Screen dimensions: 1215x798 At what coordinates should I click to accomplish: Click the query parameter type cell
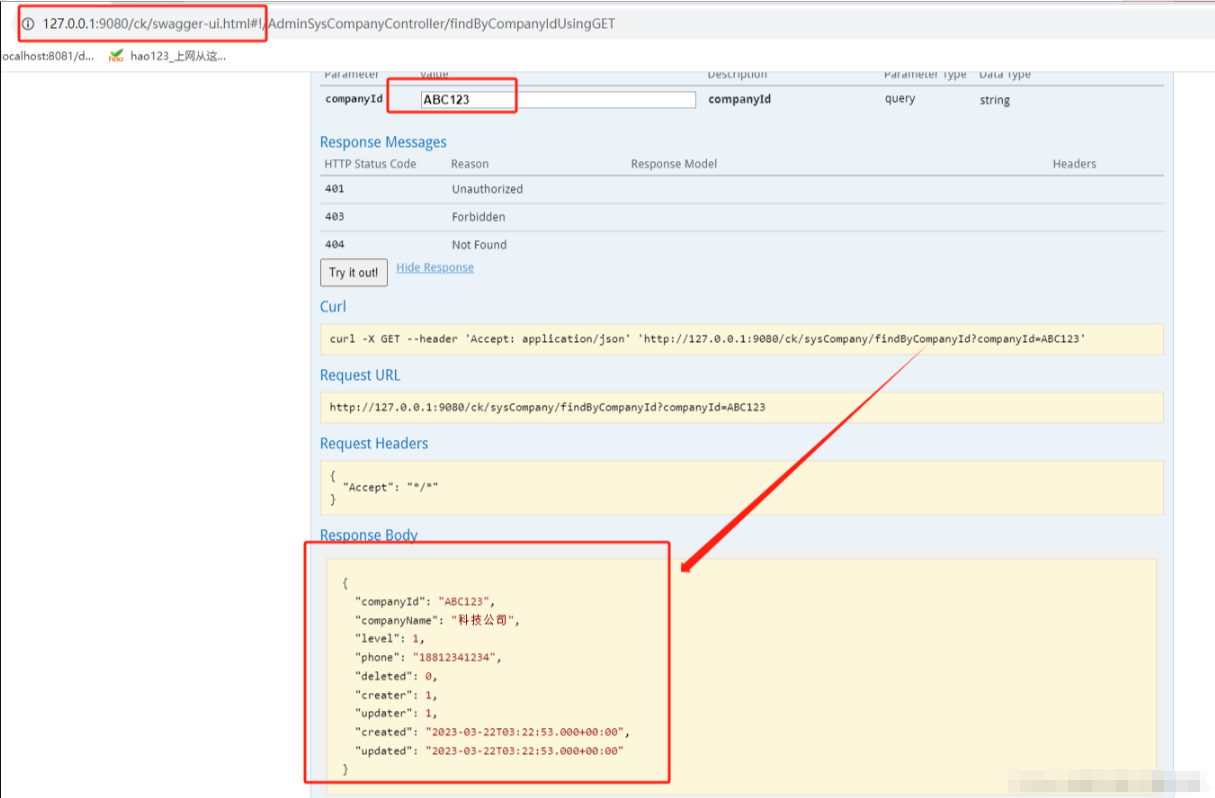(x=900, y=99)
